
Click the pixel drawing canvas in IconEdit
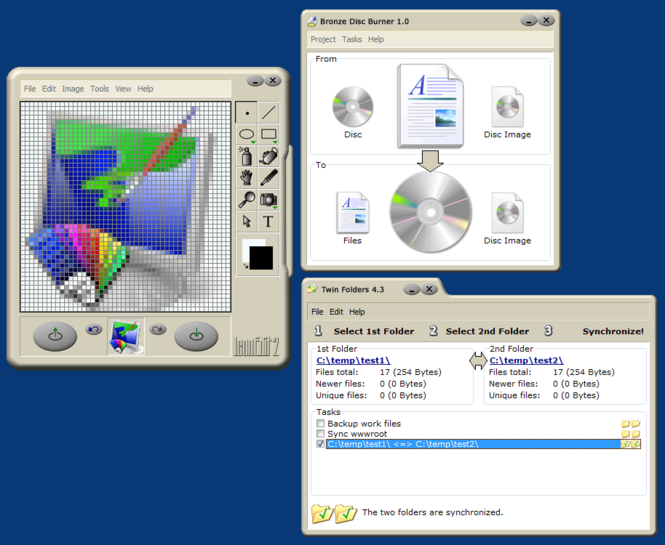pos(126,207)
